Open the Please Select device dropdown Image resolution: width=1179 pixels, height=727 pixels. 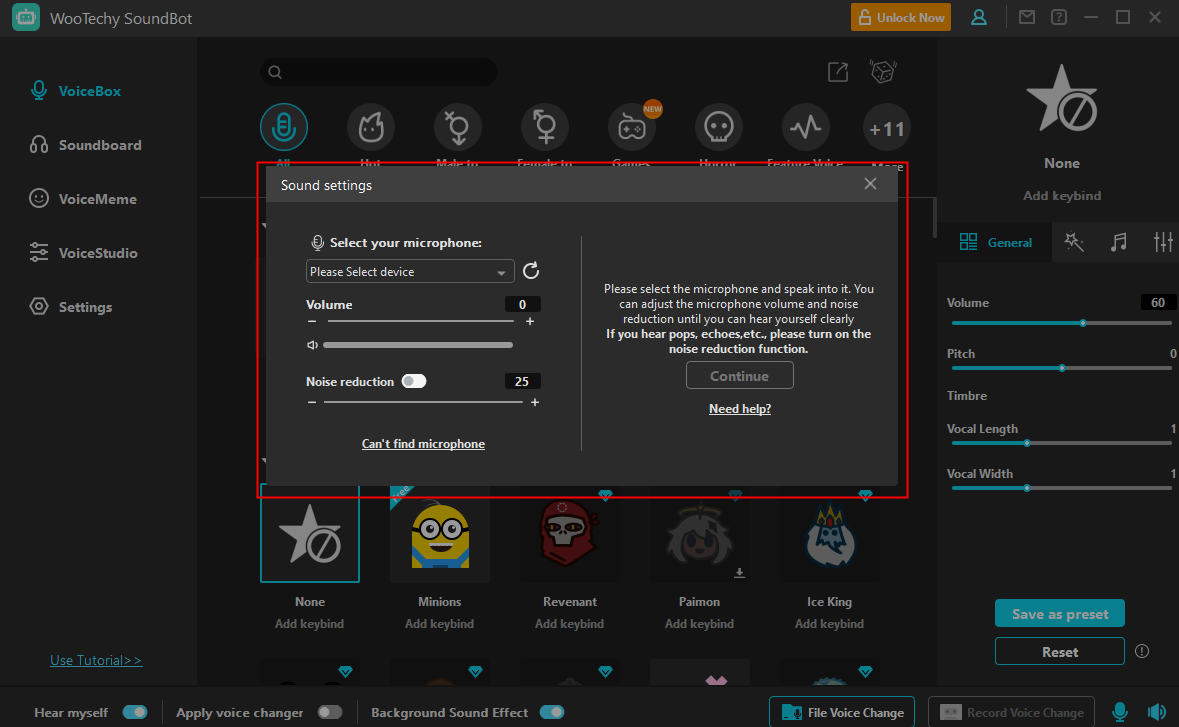[410, 271]
